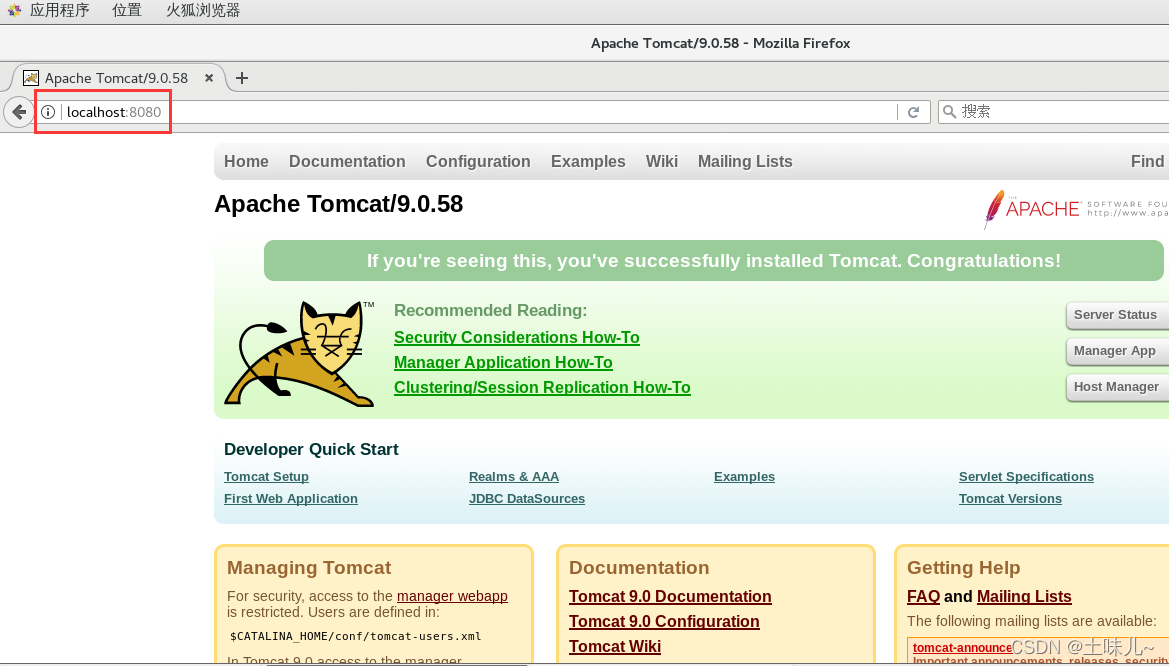This screenshot has height=666, width=1169.
Task: Click the magnifier icon in search box
Action: click(949, 112)
